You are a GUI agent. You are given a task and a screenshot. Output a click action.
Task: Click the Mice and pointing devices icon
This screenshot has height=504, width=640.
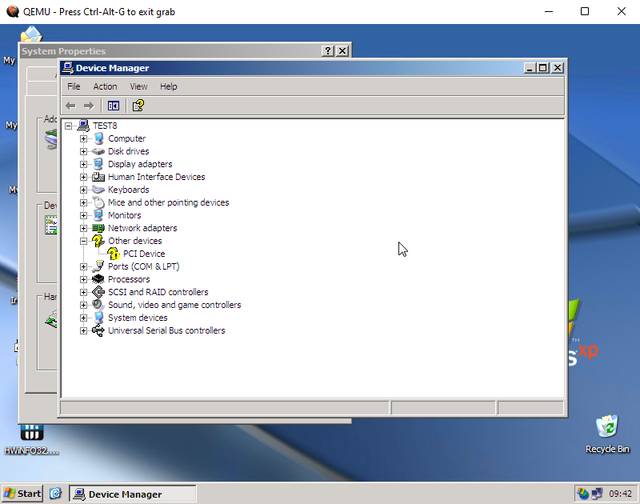coord(98,202)
